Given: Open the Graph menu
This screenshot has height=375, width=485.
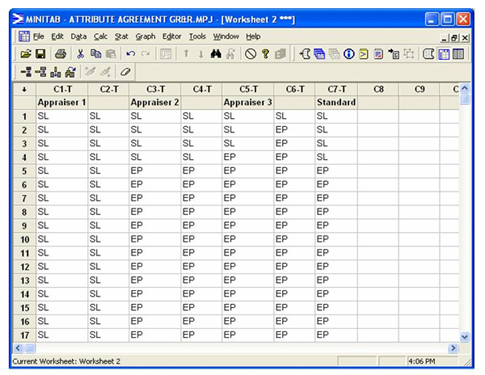Looking at the screenshot, I should [x=145, y=36].
